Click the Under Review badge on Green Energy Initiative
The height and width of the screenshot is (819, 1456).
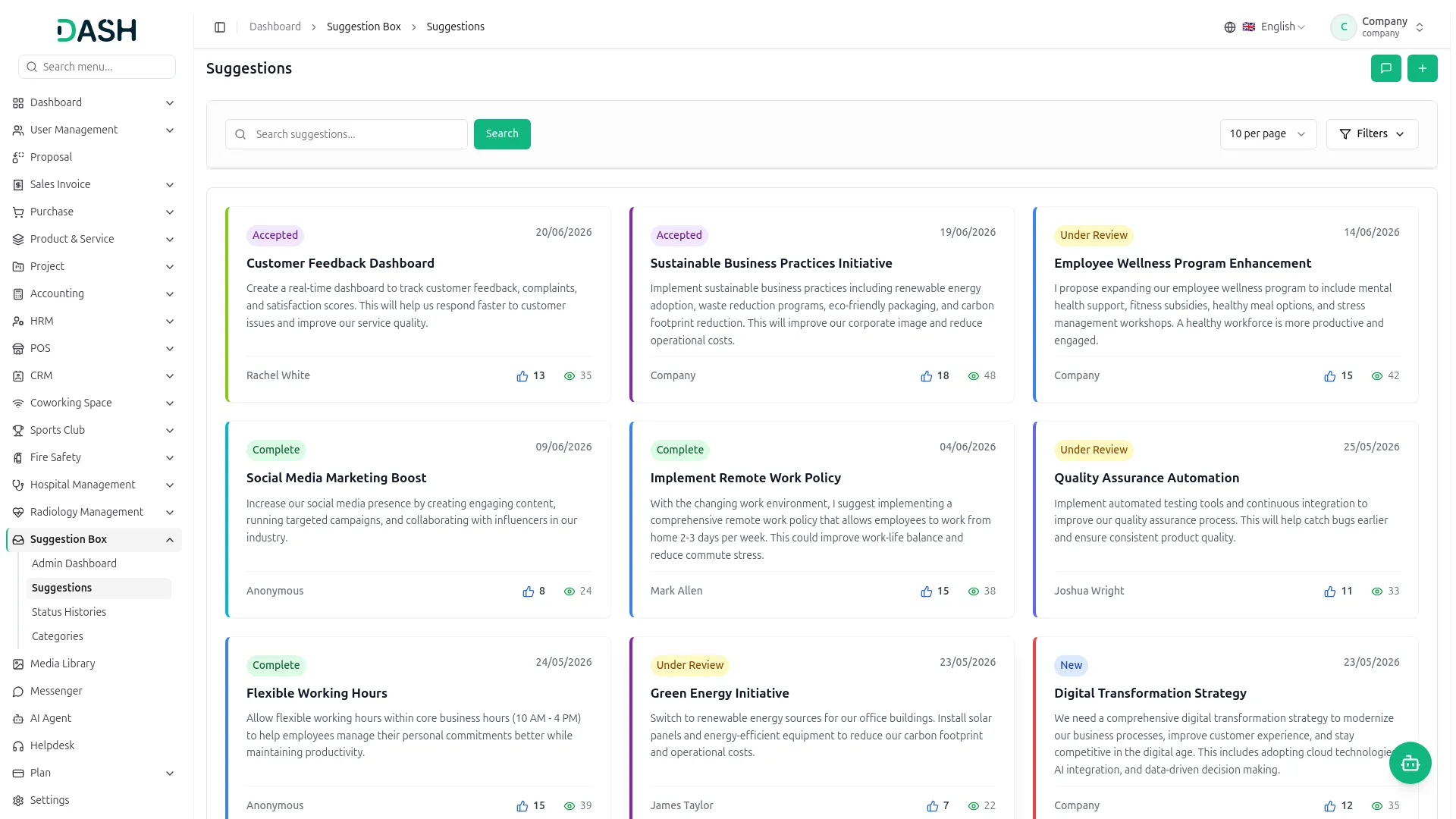pos(689,666)
